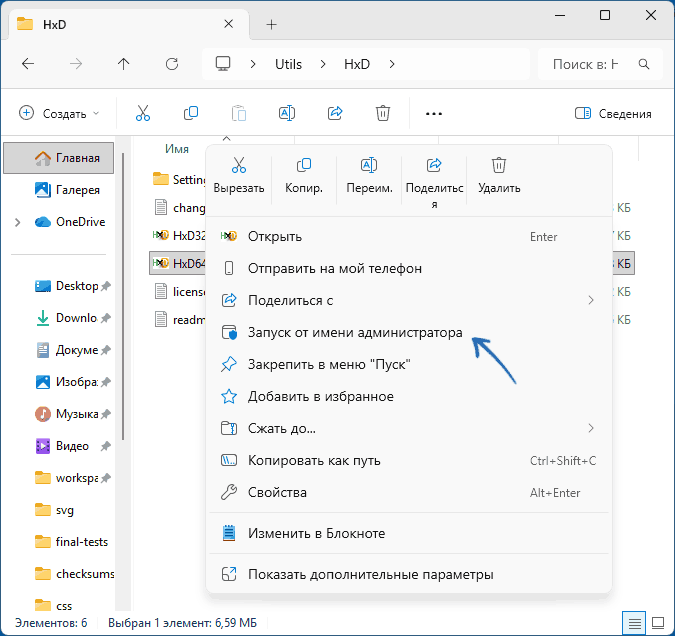Expand the chevron after Utils in the address bar
The width and height of the screenshot is (675, 636).
323,64
